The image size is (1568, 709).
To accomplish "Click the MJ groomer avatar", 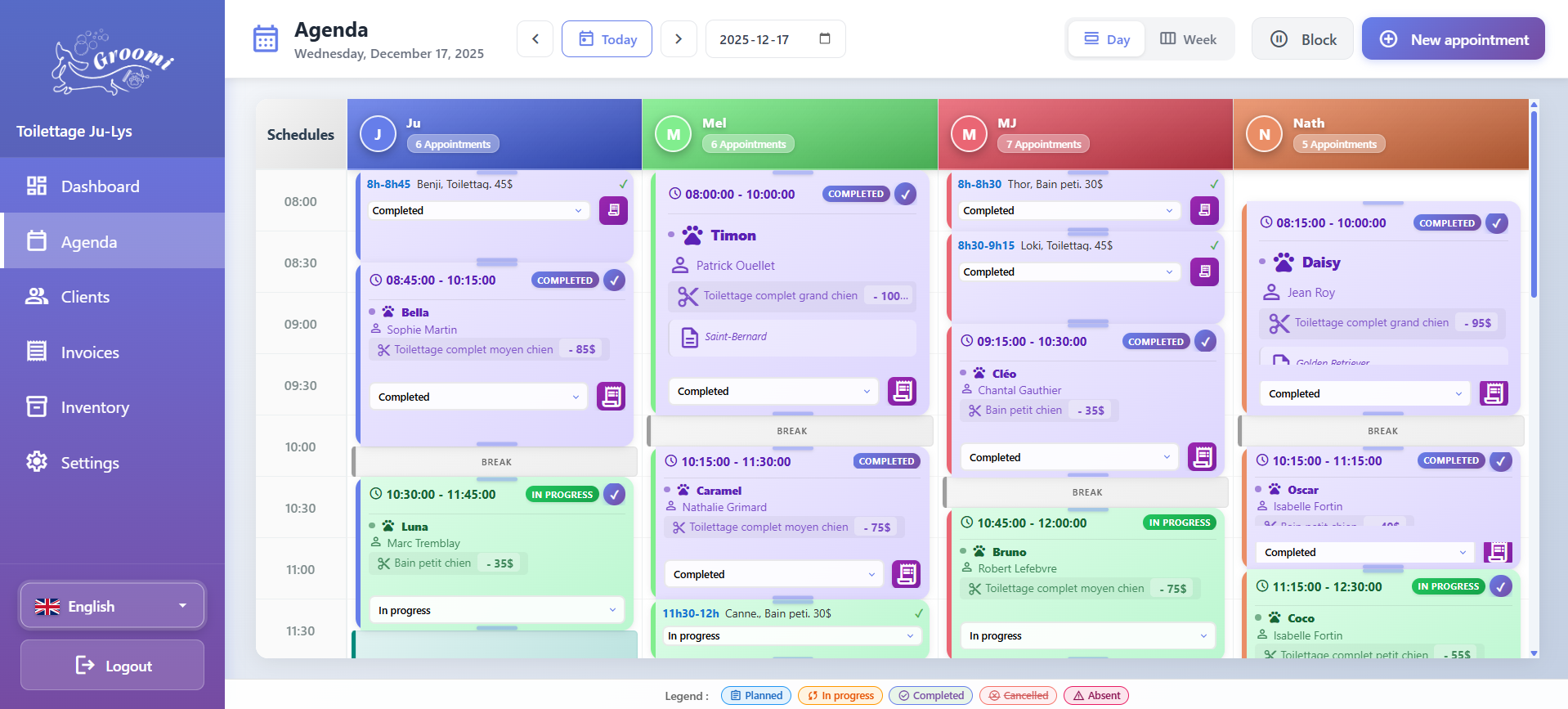I will (969, 134).
